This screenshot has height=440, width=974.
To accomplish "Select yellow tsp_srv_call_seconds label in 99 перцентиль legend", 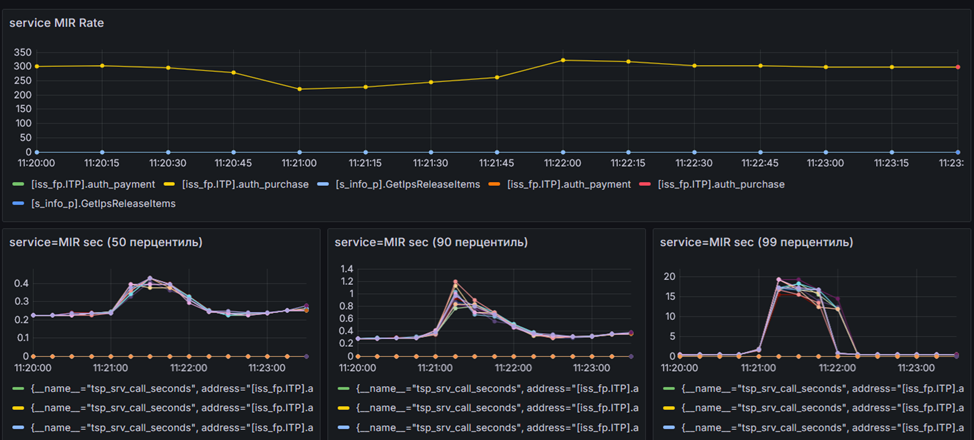I will [822, 408].
